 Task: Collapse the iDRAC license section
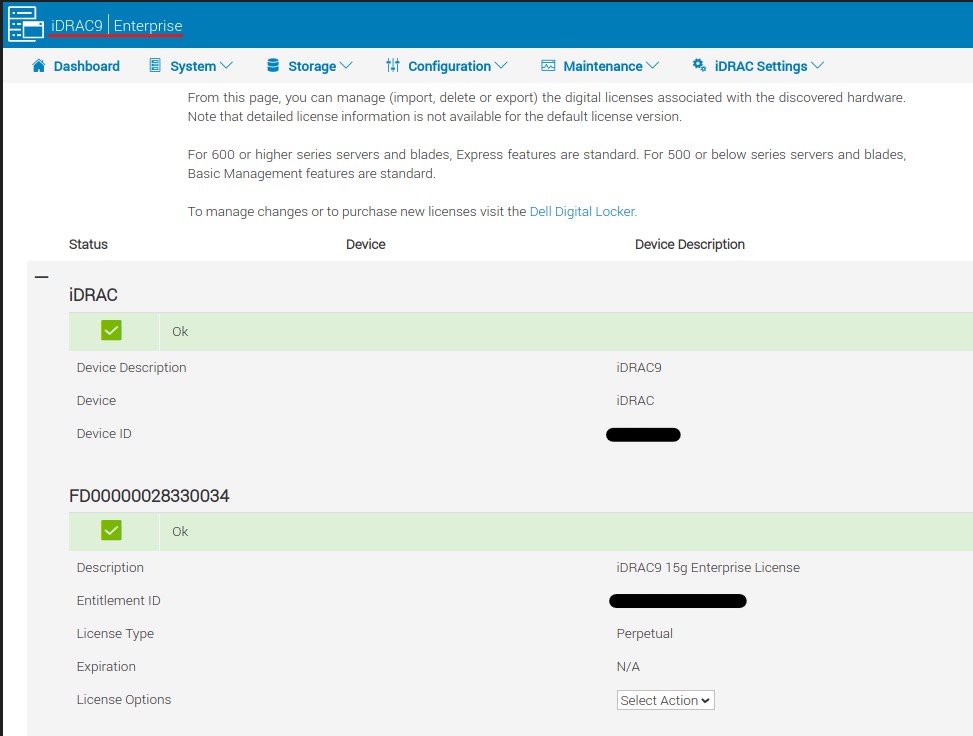pyautogui.click(x=41, y=275)
